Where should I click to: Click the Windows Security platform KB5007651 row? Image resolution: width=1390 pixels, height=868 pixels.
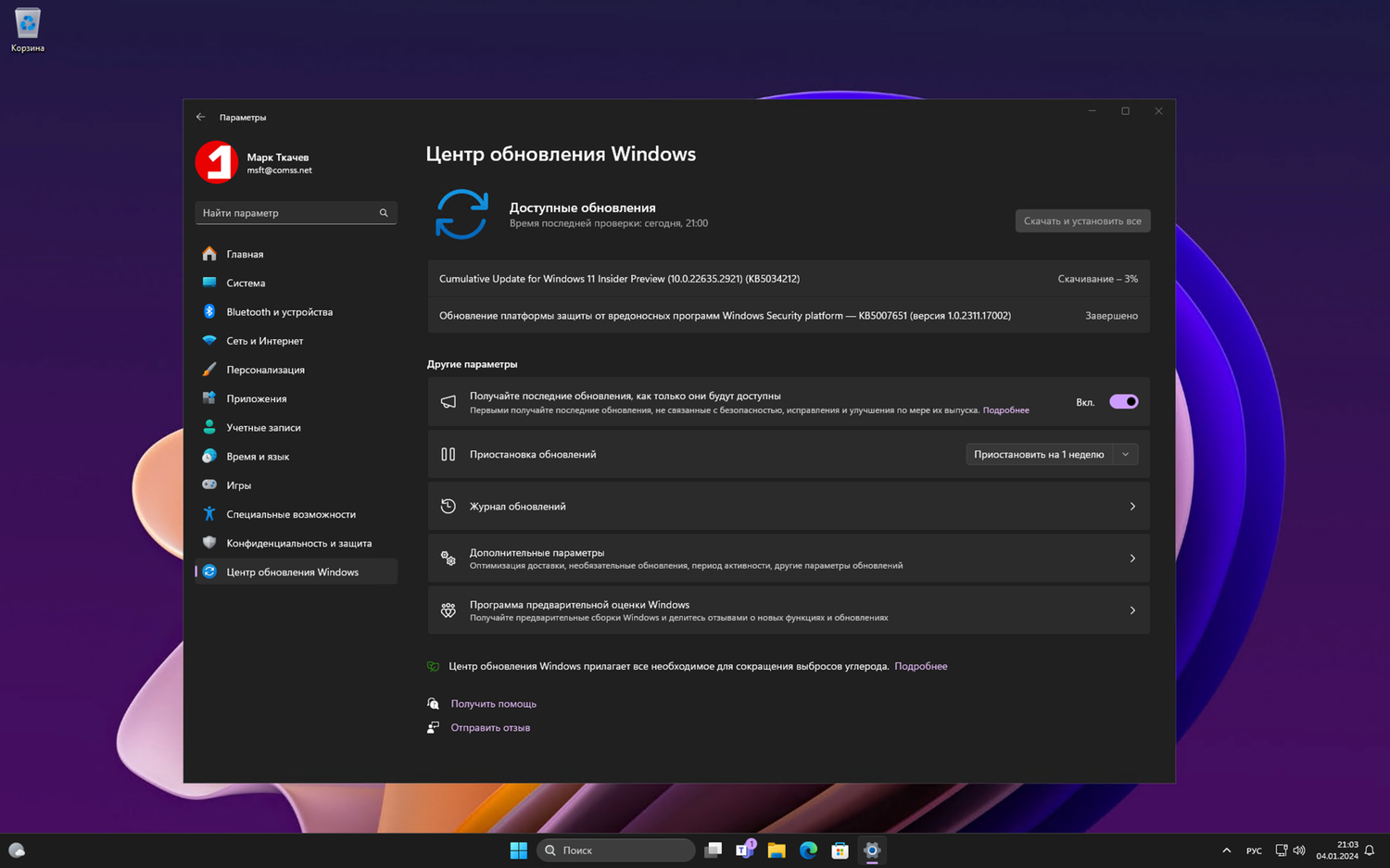point(789,316)
